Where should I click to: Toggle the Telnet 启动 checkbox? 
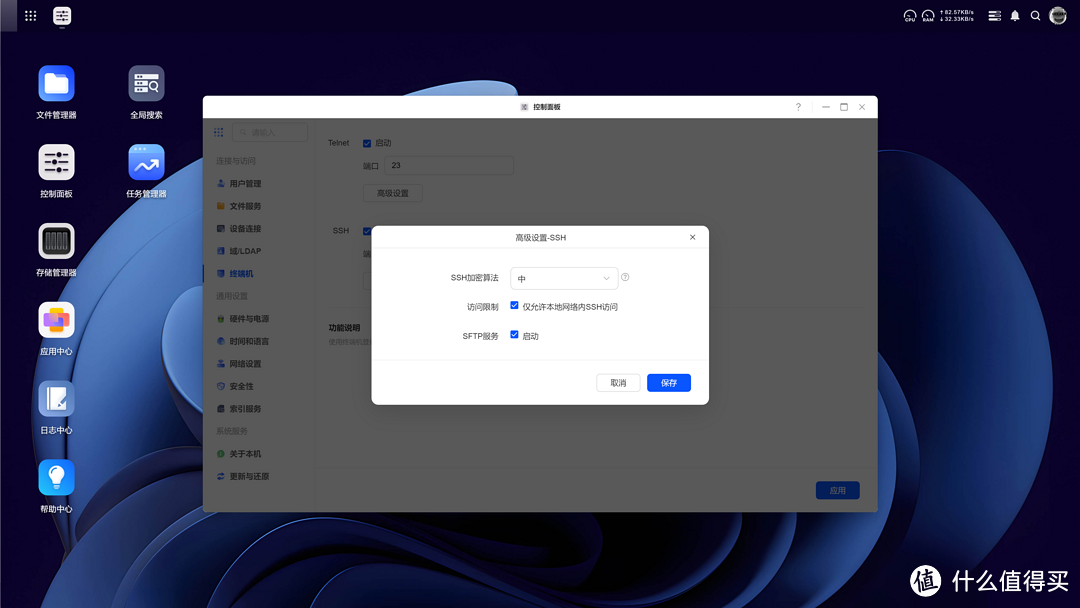pos(367,143)
